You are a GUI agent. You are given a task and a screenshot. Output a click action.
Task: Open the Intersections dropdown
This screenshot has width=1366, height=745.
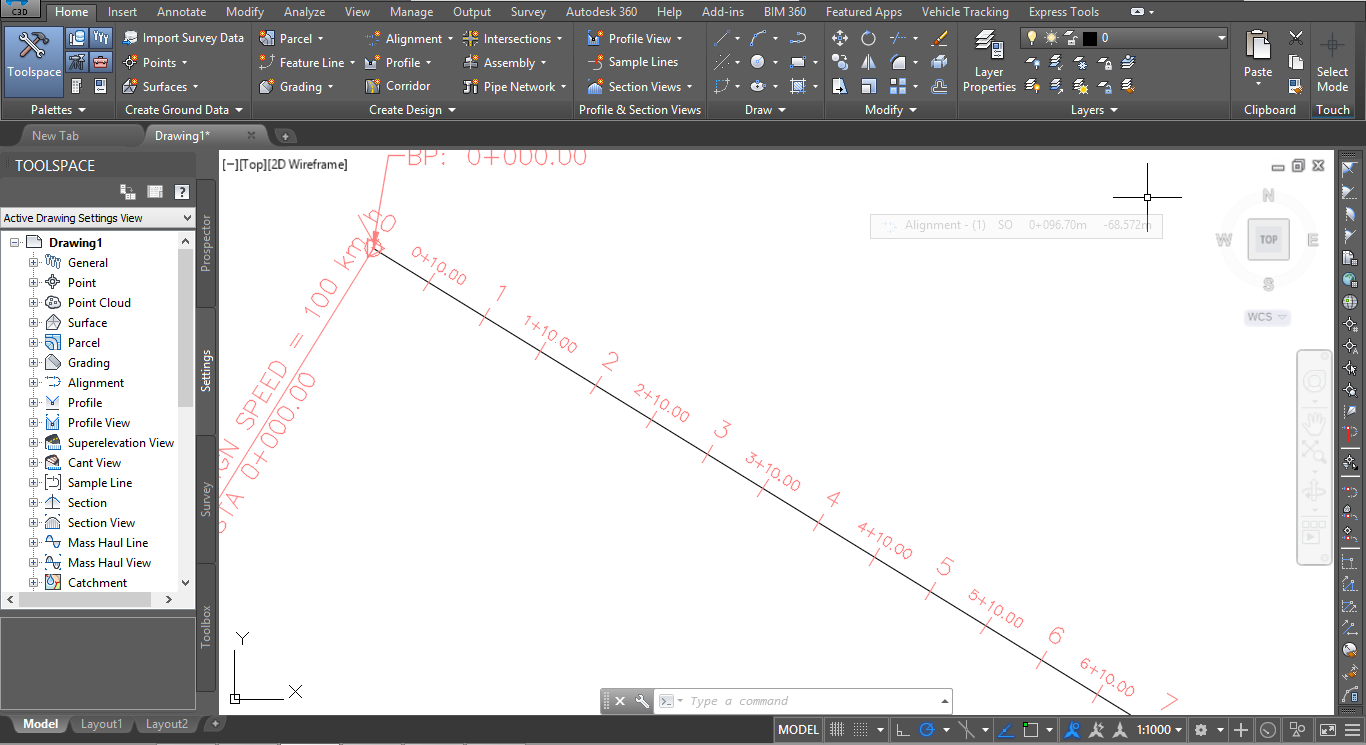tap(512, 38)
